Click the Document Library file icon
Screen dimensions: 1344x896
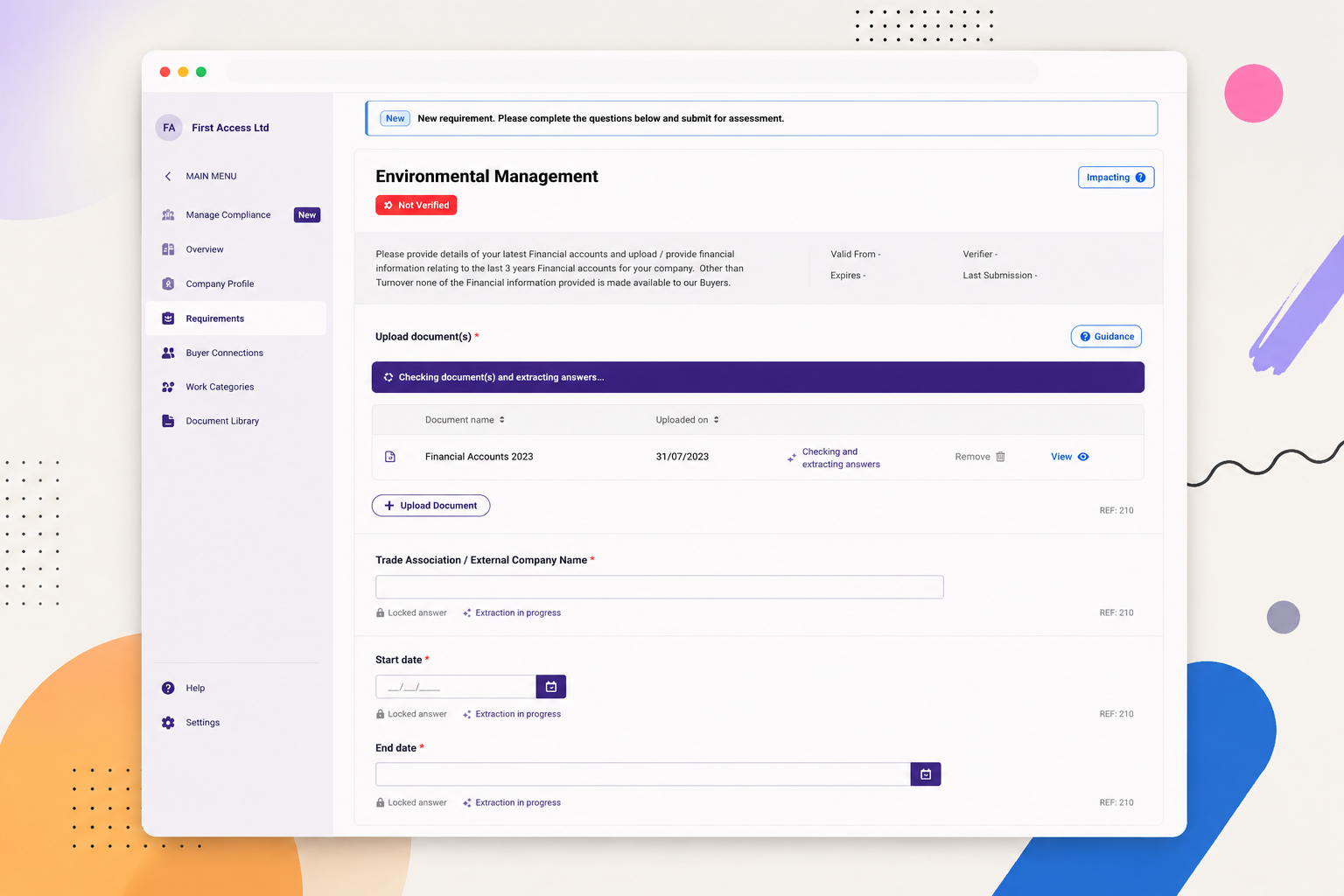[x=168, y=421]
